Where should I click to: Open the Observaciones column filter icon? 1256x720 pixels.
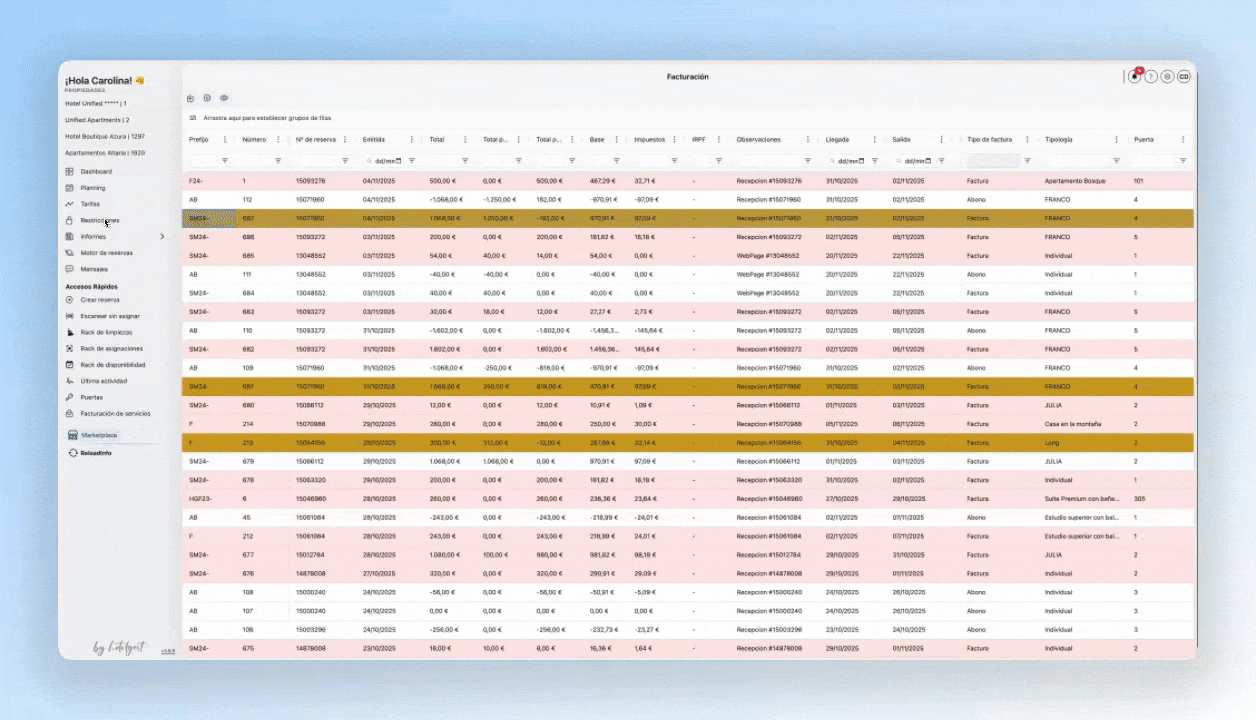(808, 160)
